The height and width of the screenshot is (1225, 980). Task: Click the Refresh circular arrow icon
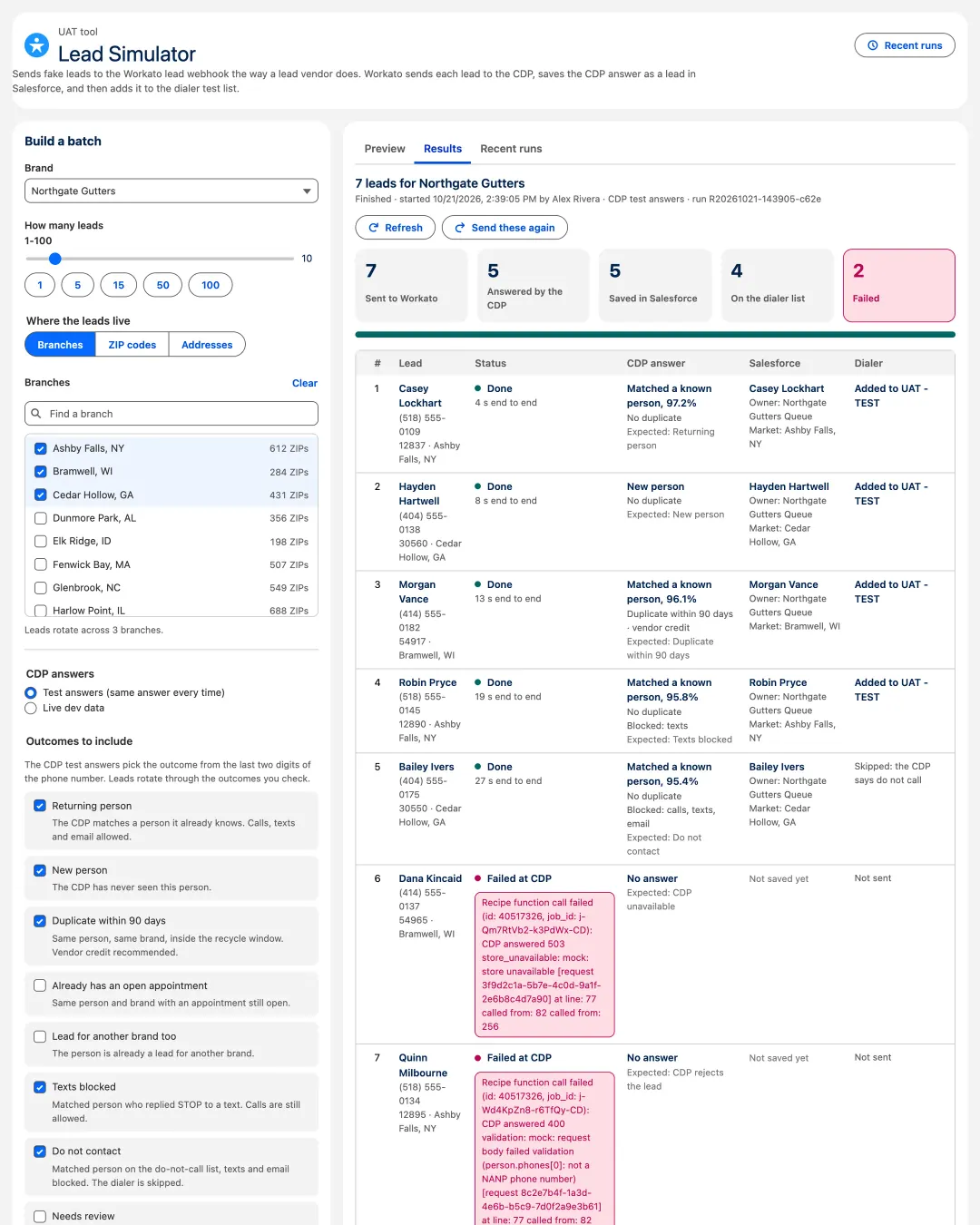pos(374,228)
